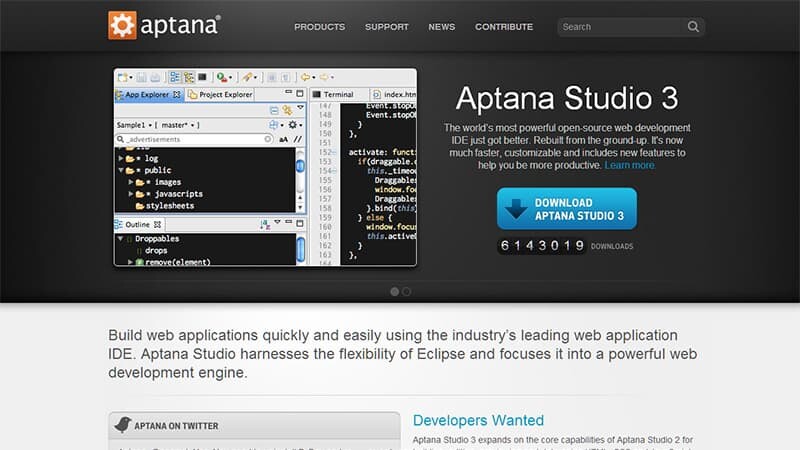Open the Products menu
Viewport: 800px width, 450px height.
319,27
